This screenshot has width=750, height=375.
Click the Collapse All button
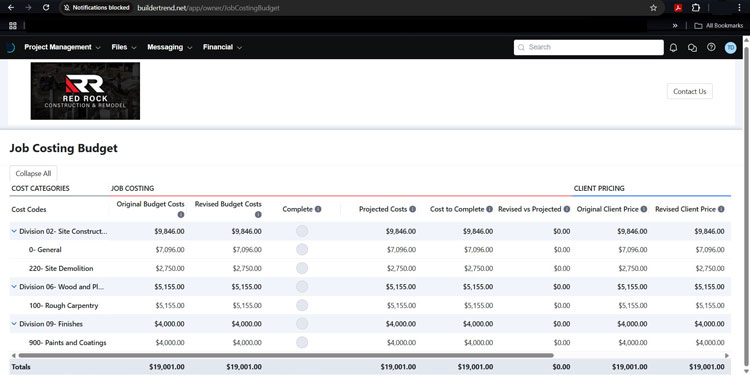[x=33, y=174]
